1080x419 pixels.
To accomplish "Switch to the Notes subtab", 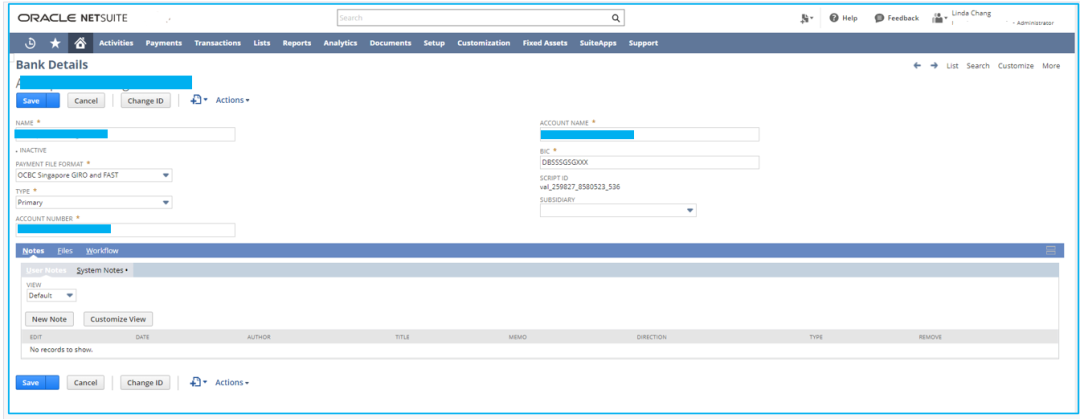I will coord(33,251).
